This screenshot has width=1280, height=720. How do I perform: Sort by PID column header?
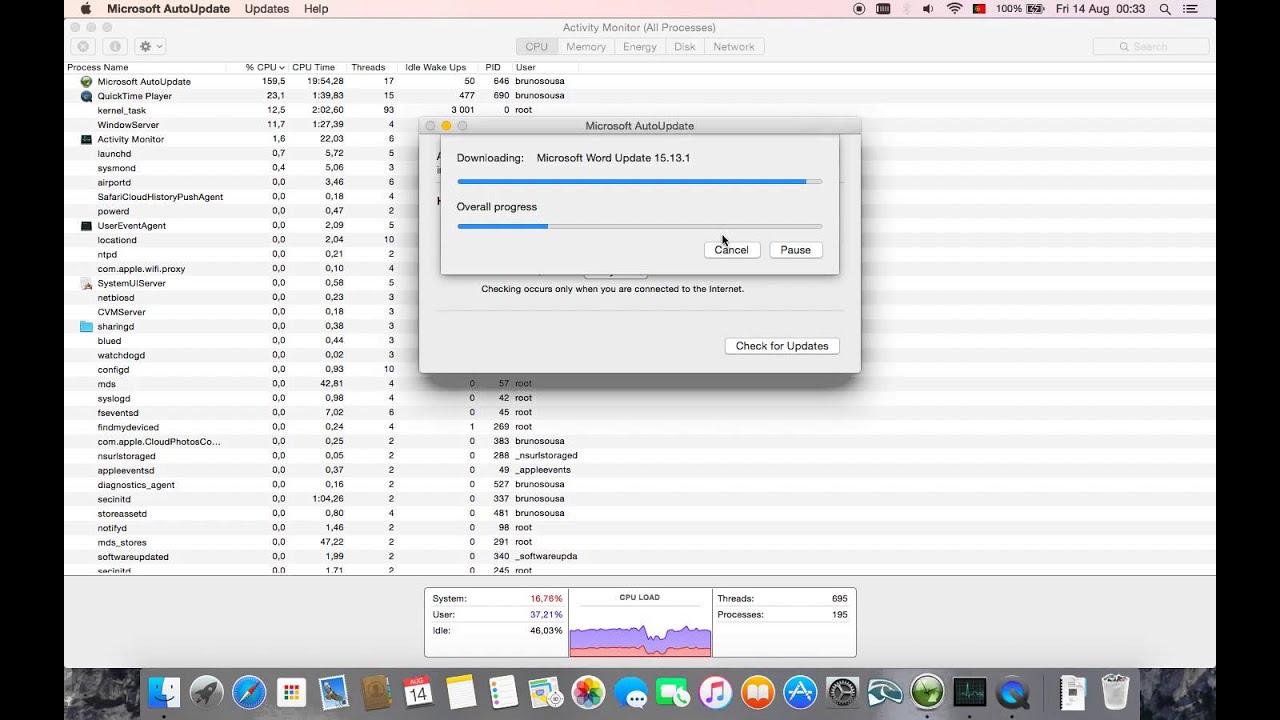click(494, 67)
